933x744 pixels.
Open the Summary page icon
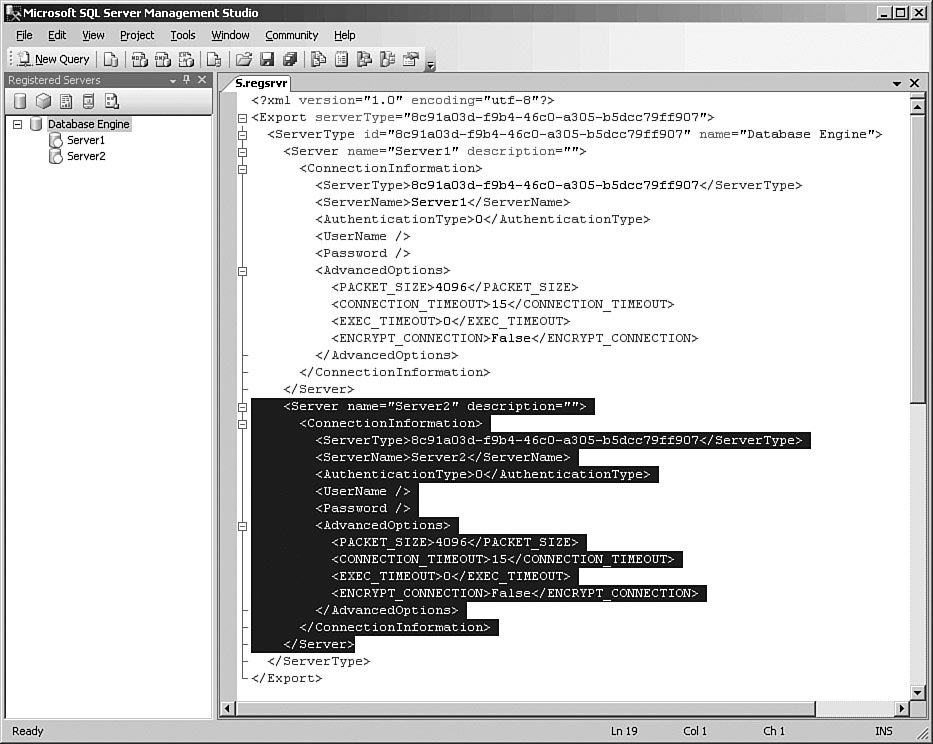[x=342, y=59]
